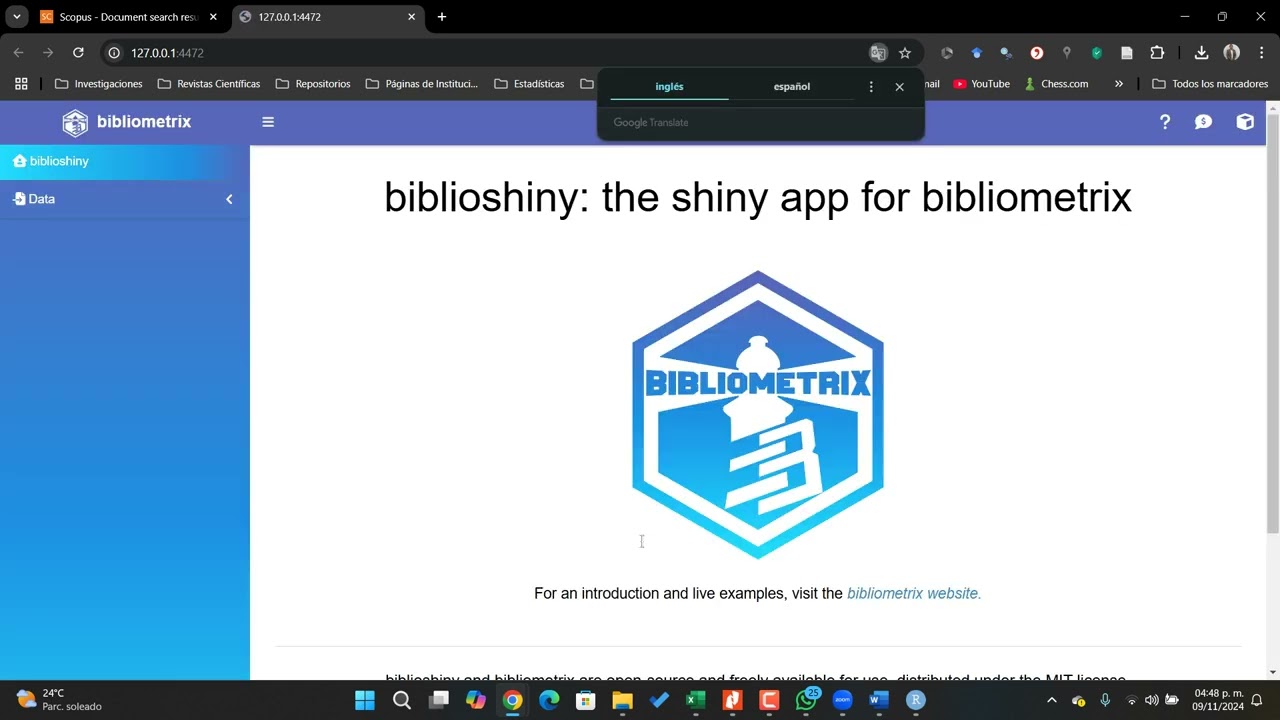1280x720 pixels.
Task: Open a new browser tab
Action: (442, 17)
